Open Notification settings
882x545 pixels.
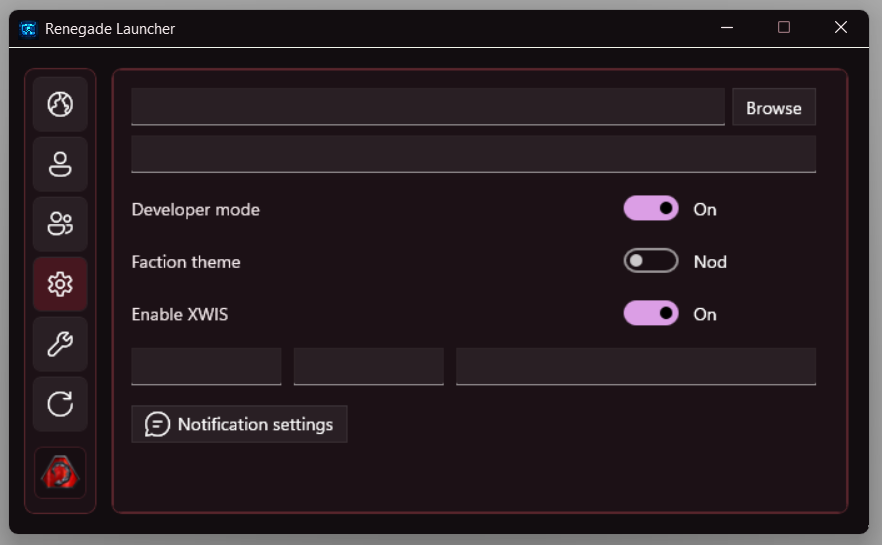(x=240, y=424)
